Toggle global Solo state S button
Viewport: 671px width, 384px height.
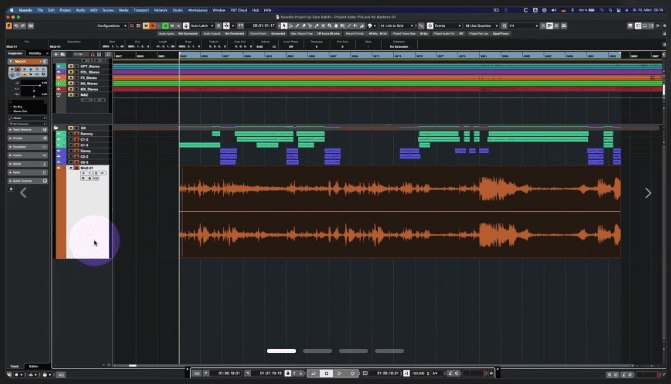point(152,26)
